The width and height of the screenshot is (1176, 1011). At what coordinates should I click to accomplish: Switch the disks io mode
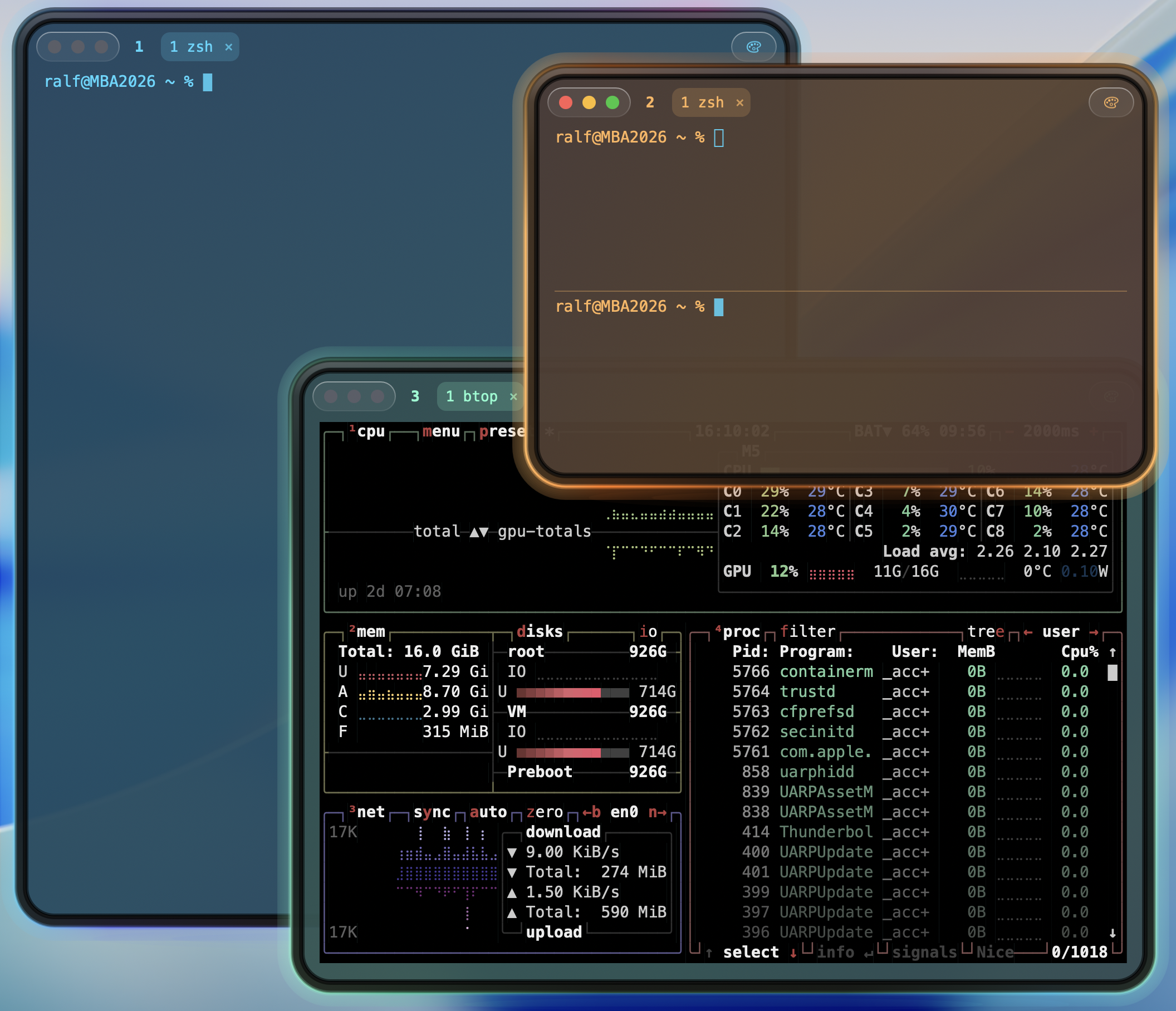click(x=648, y=631)
